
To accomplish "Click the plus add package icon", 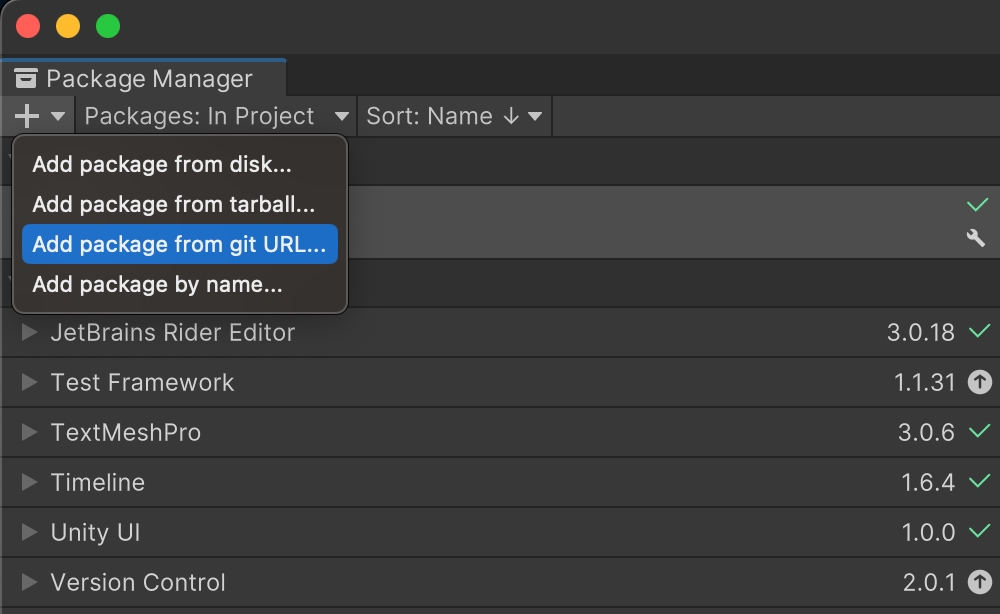I will click(27, 116).
